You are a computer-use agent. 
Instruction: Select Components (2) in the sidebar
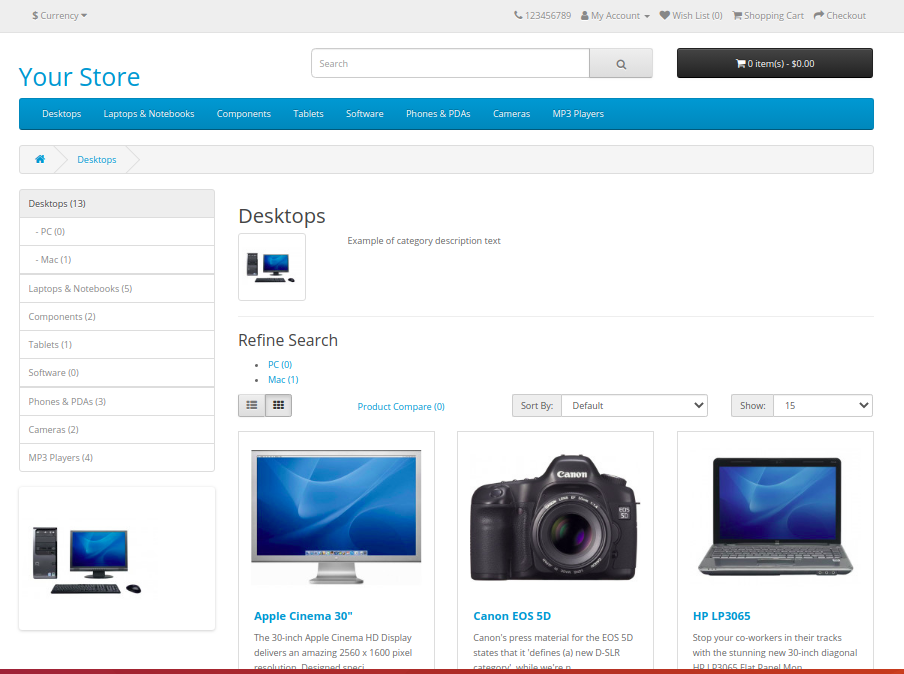pyautogui.click(x=117, y=317)
